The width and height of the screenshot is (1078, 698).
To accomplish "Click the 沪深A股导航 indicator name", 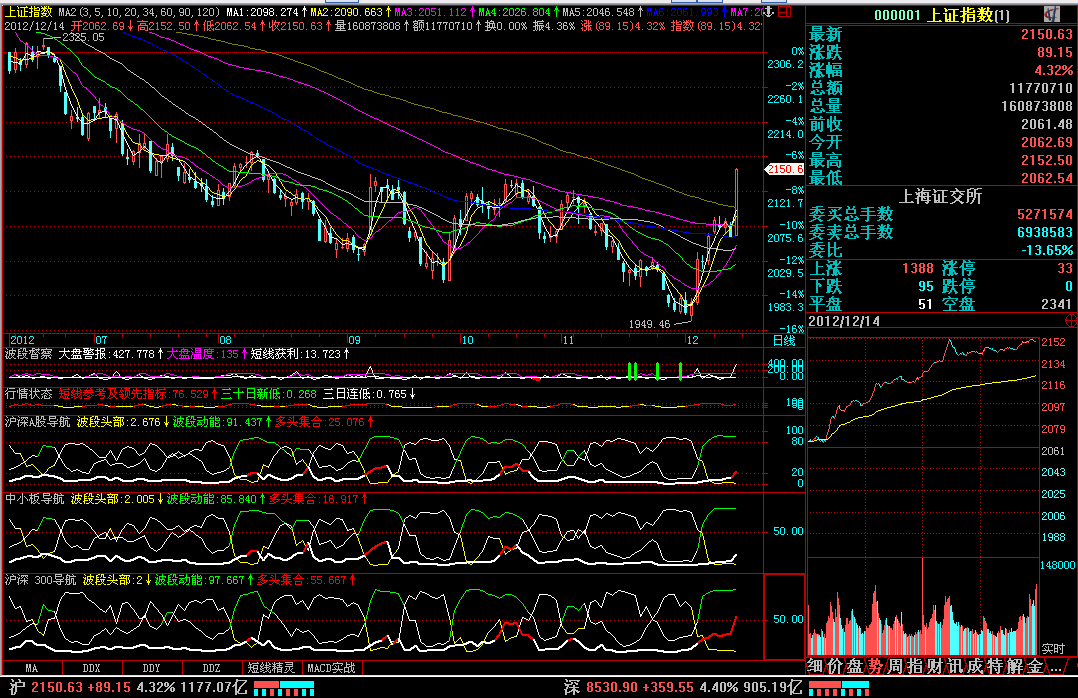I will (37, 422).
